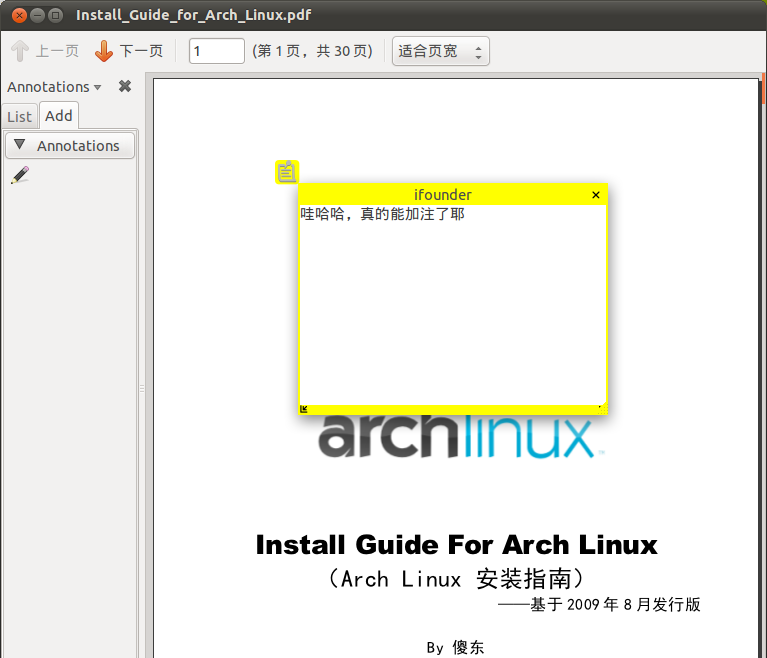Click bottom-left resize grip of annotation popup
The width and height of the screenshot is (767, 658).
tap(304, 409)
